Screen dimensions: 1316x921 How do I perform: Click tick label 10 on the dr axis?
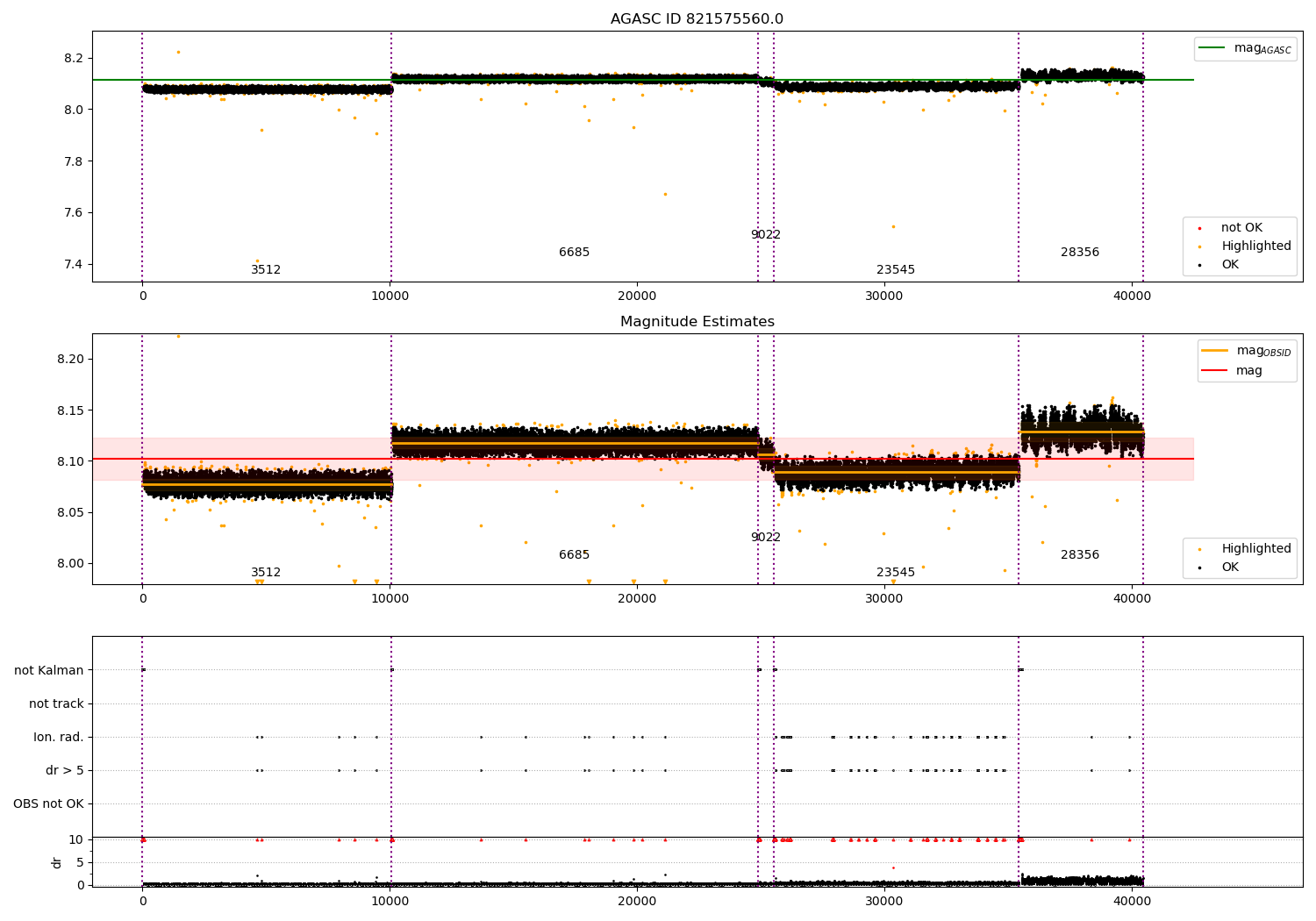click(x=76, y=840)
